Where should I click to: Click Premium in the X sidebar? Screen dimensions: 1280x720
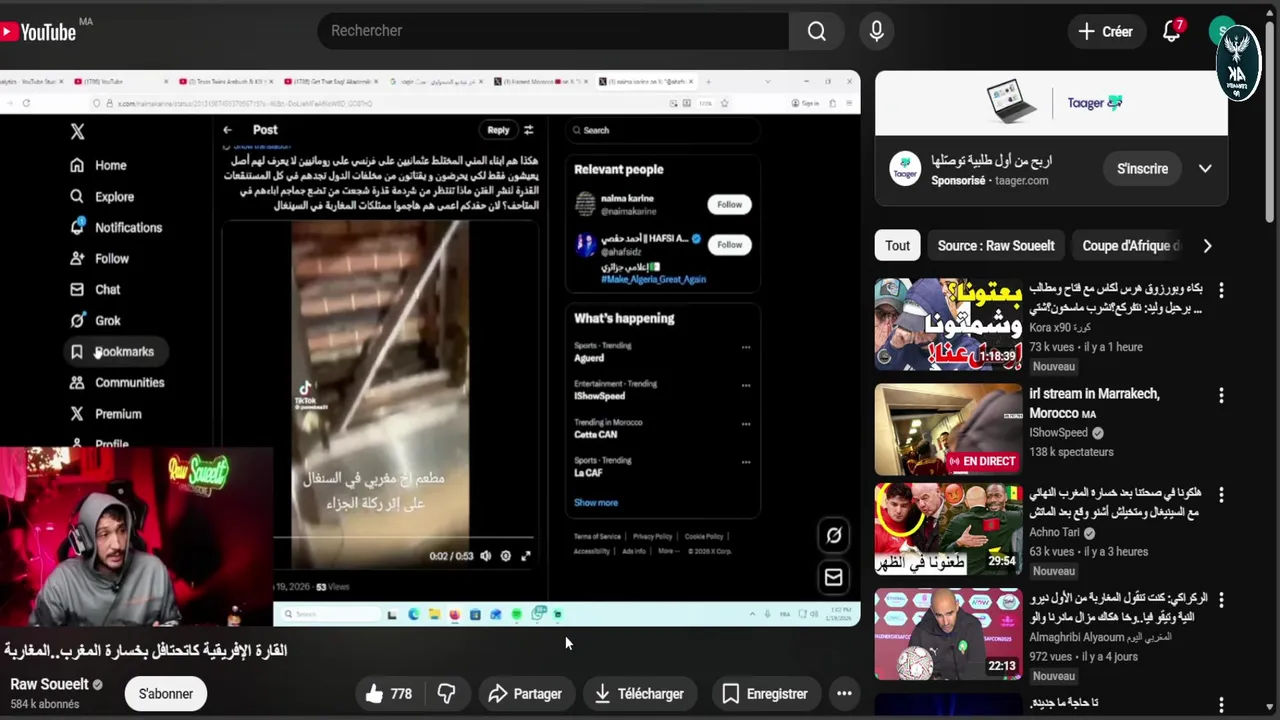coord(106,413)
